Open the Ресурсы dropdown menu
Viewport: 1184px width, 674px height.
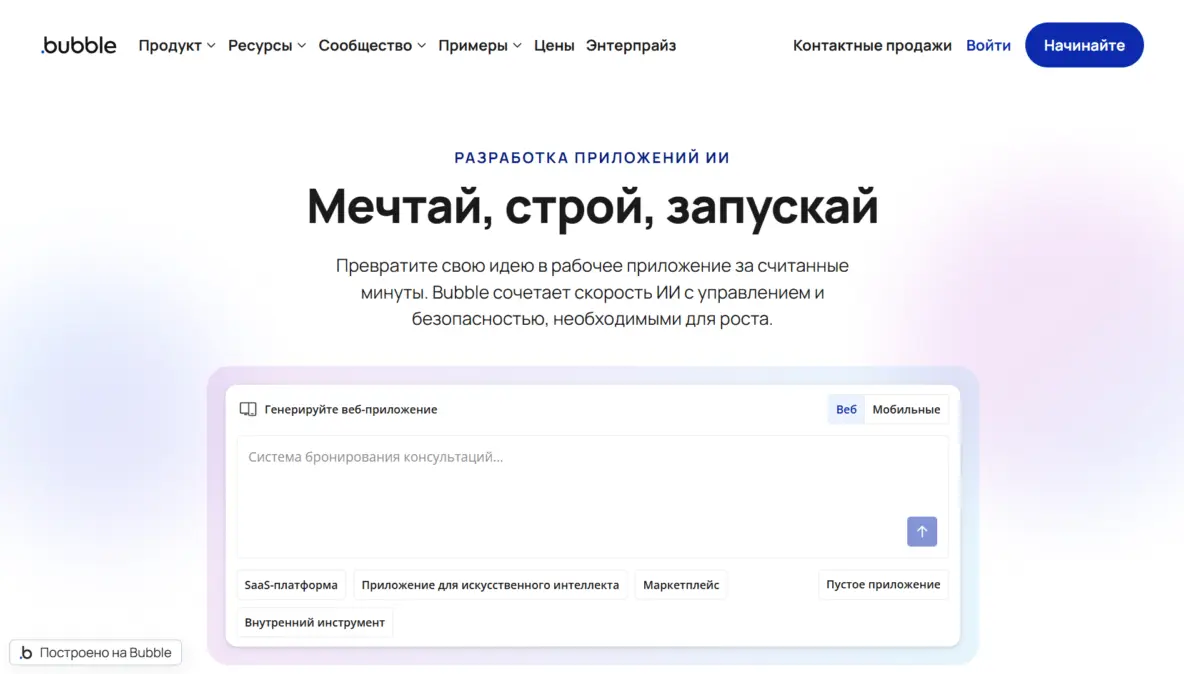266,45
